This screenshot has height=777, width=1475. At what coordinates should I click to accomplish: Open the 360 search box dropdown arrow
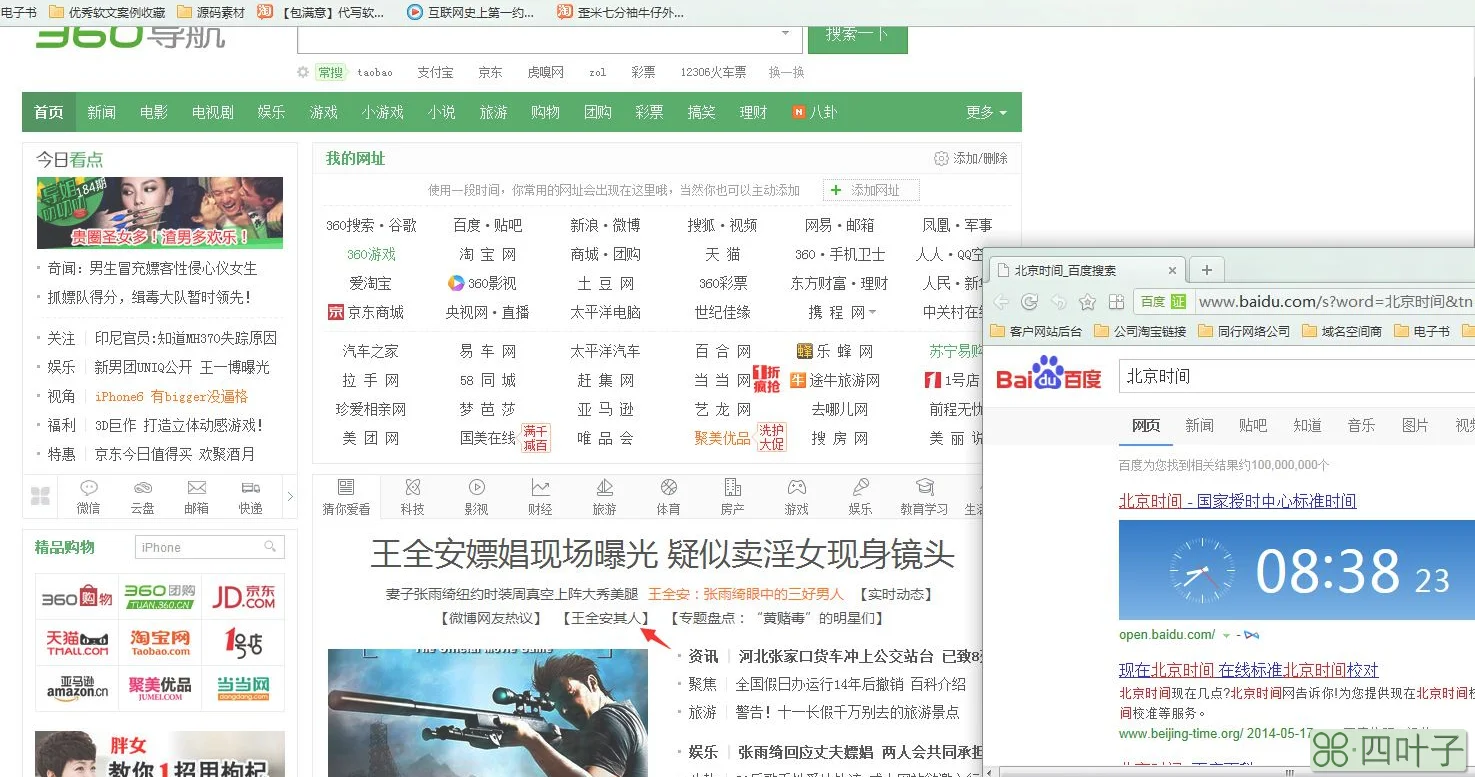tap(785, 33)
